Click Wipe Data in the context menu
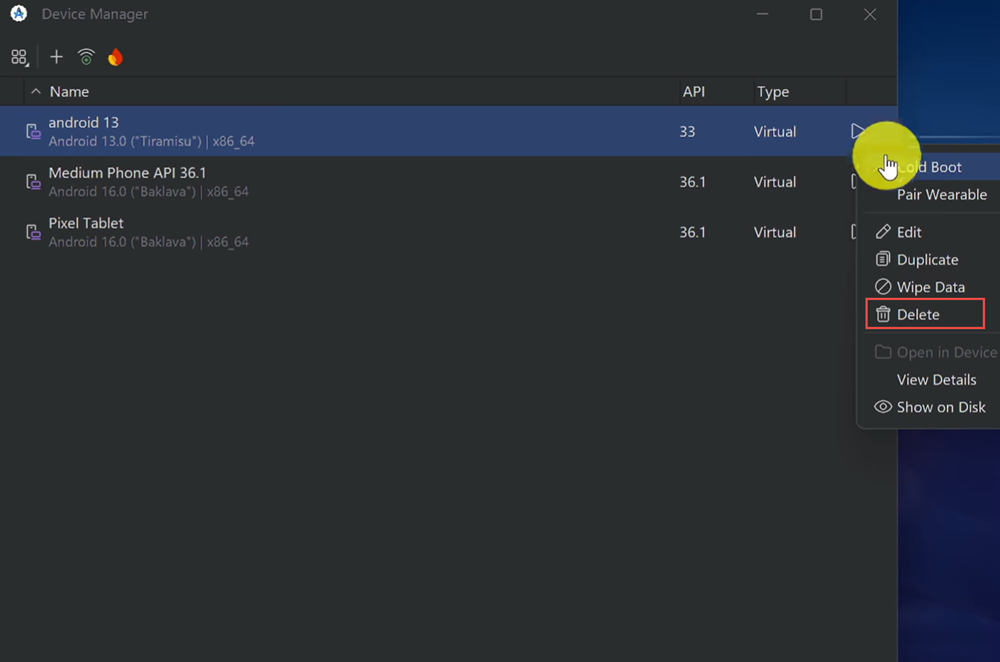The height and width of the screenshot is (662, 1000). pyautogui.click(x=930, y=287)
